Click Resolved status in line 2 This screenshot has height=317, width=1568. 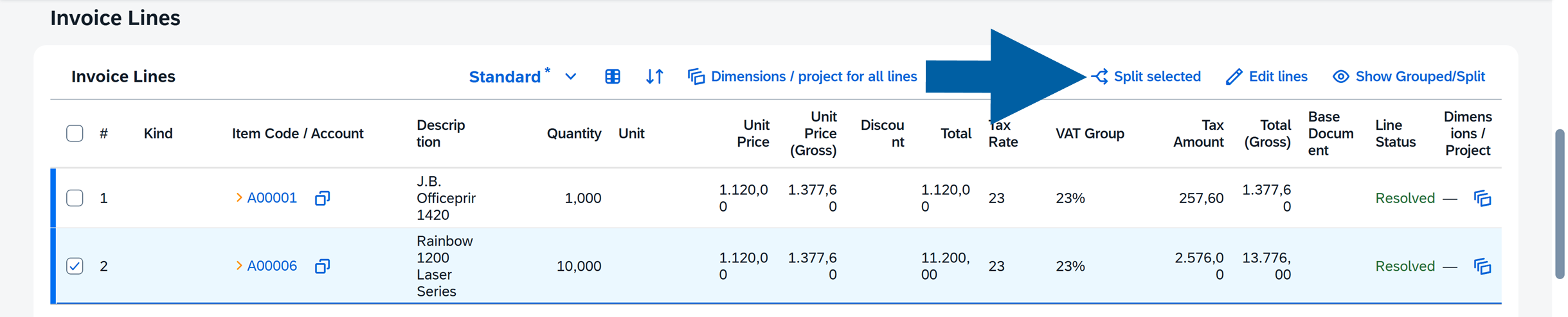[x=1405, y=266]
